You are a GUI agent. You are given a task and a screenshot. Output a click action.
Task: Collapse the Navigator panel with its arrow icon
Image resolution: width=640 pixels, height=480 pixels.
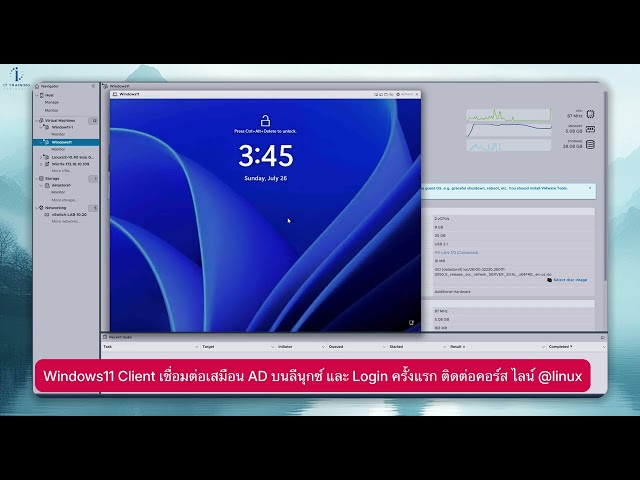point(93,86)
